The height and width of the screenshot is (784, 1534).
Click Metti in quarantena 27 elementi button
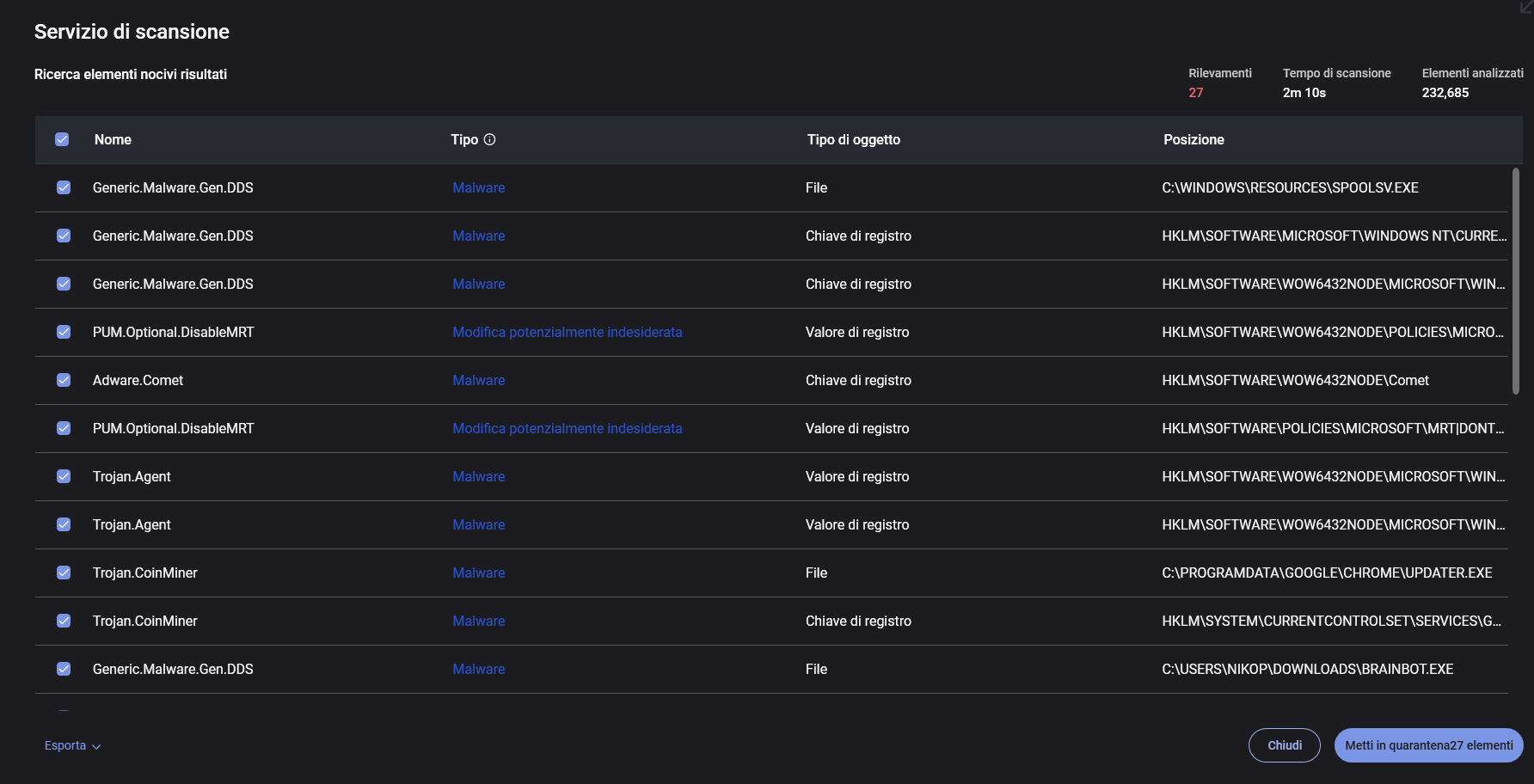(x=1428, y=745)
